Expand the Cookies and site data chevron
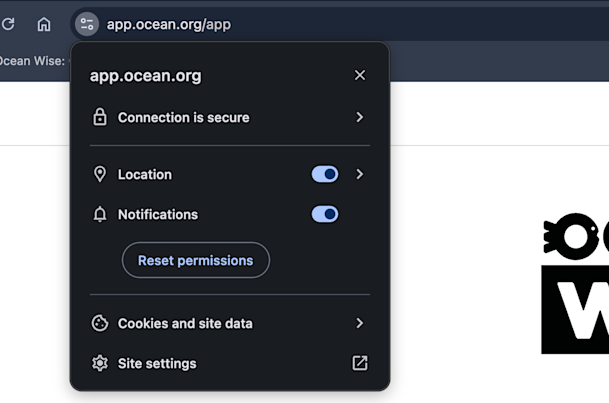The width and height of the screenshot is (609, 403). (360, 323)
